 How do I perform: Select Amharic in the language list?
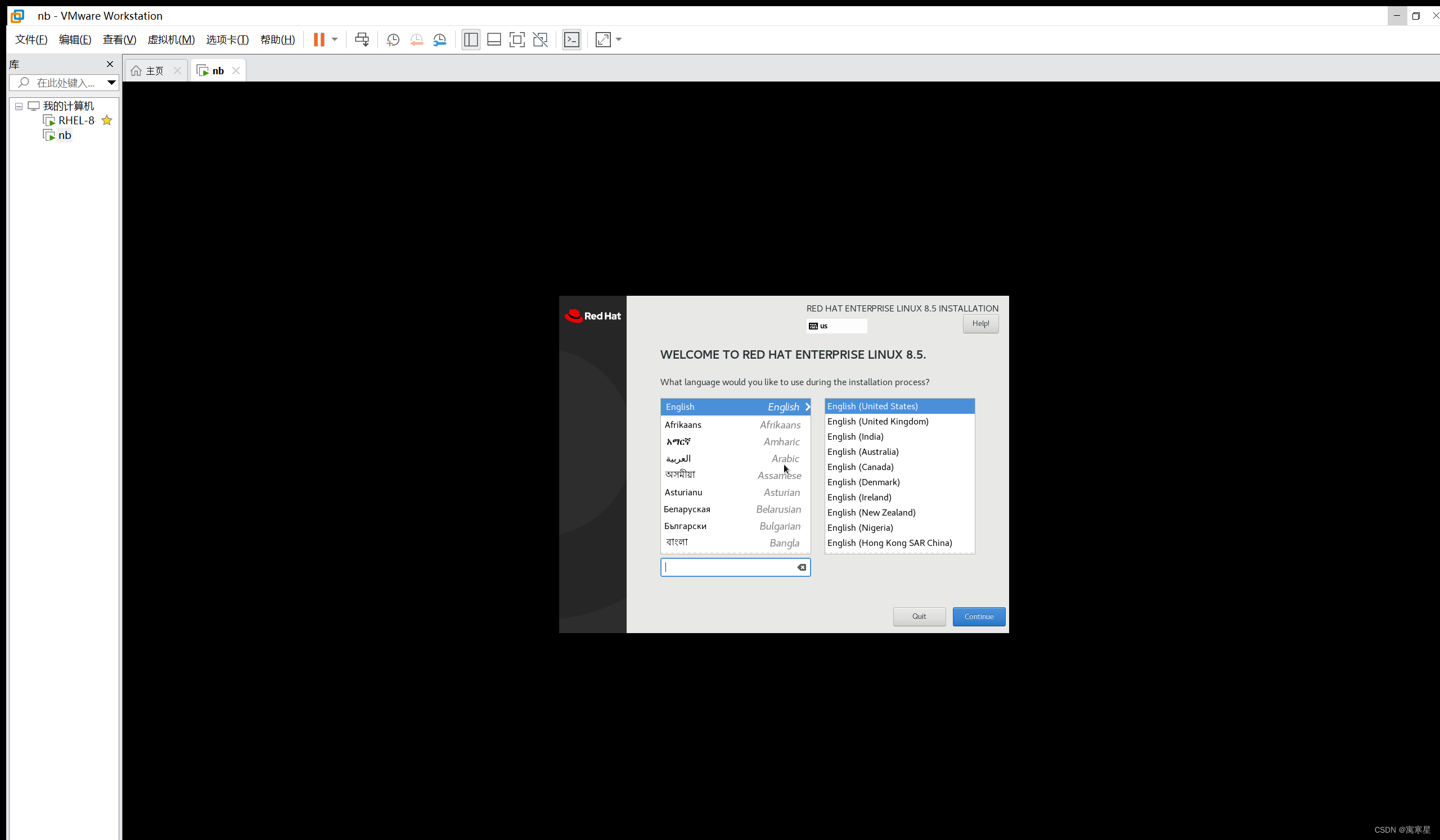(735, 442)
